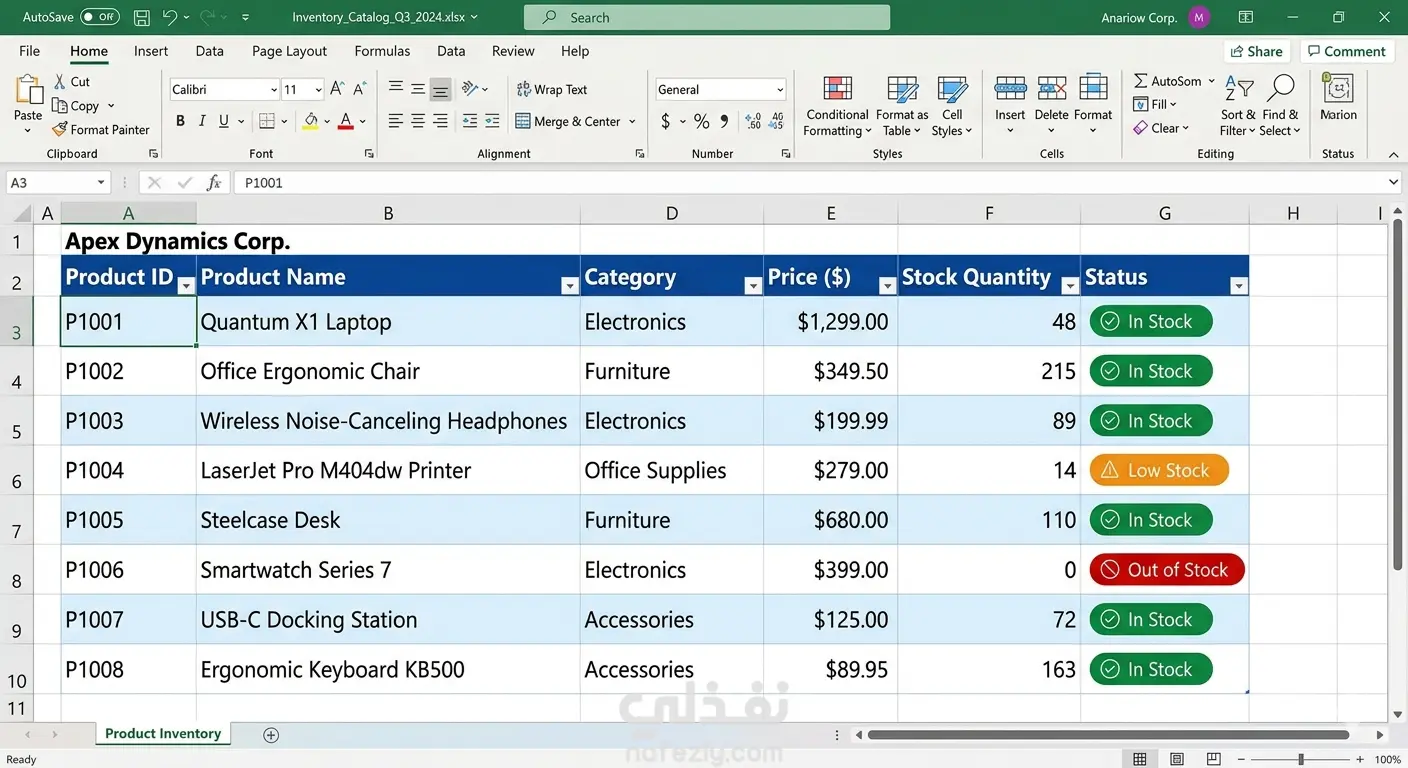Switch to Page Break Preview in status bar
This screenshot has height=768, width=1408.
click(1214, 760)
